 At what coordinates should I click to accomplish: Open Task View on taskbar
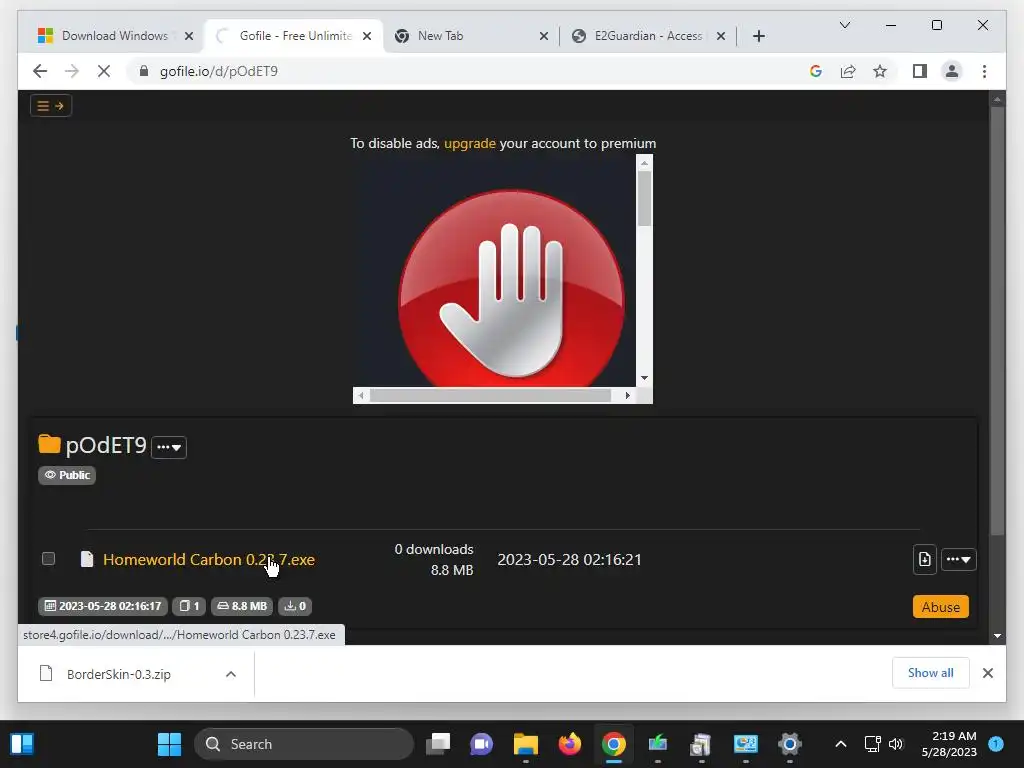coord(438,744)
